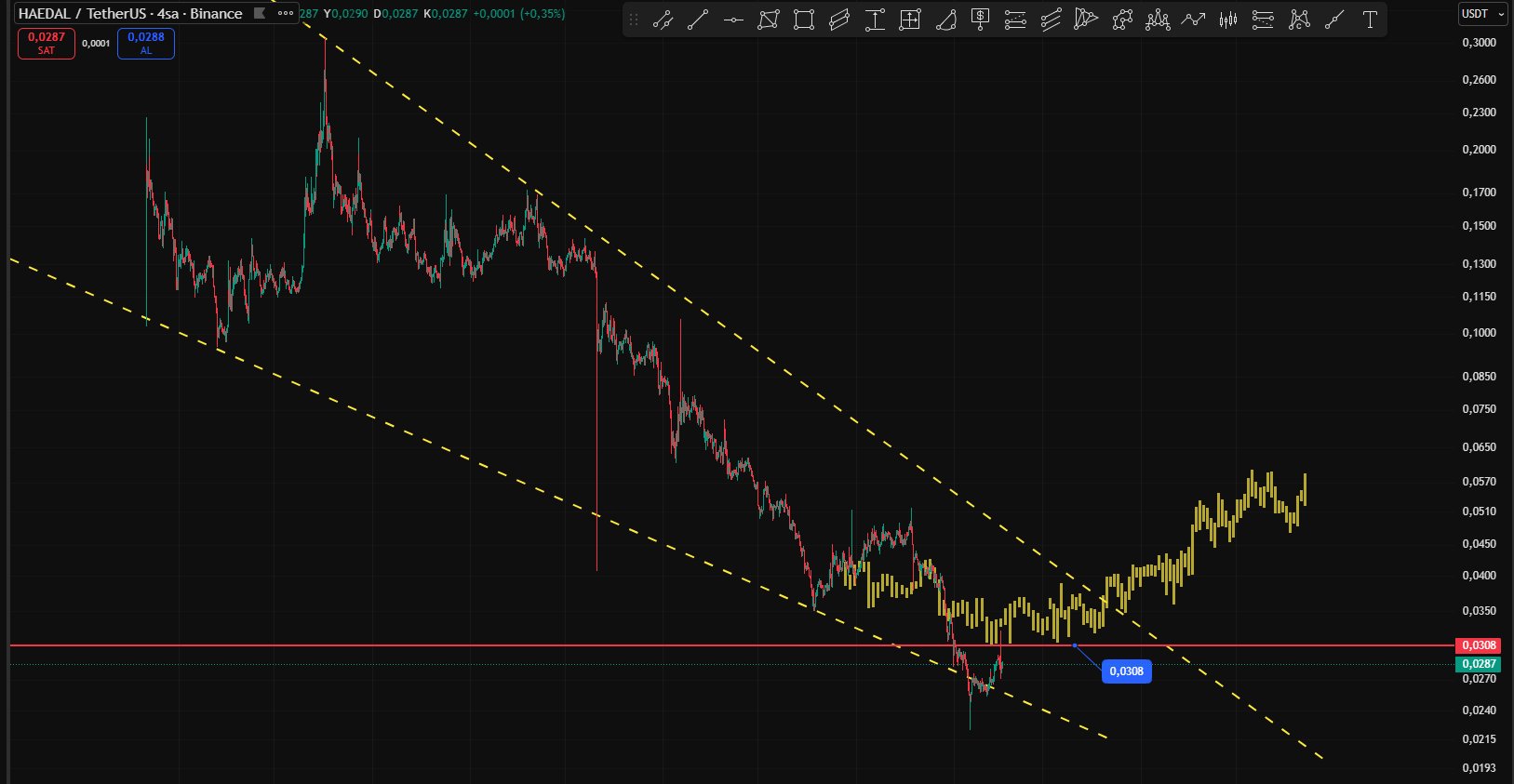The height and width of the screenshot is (784, 1514).
Task: Click the 0,2000 price axis label
Action: pyautogui.click(x=1480, y=150)
